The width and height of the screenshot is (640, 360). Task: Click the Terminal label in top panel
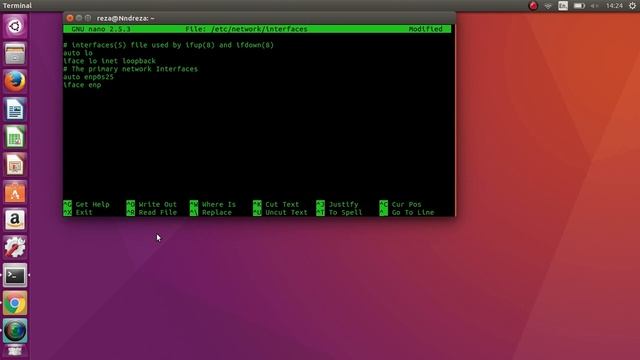pos(17,6)
